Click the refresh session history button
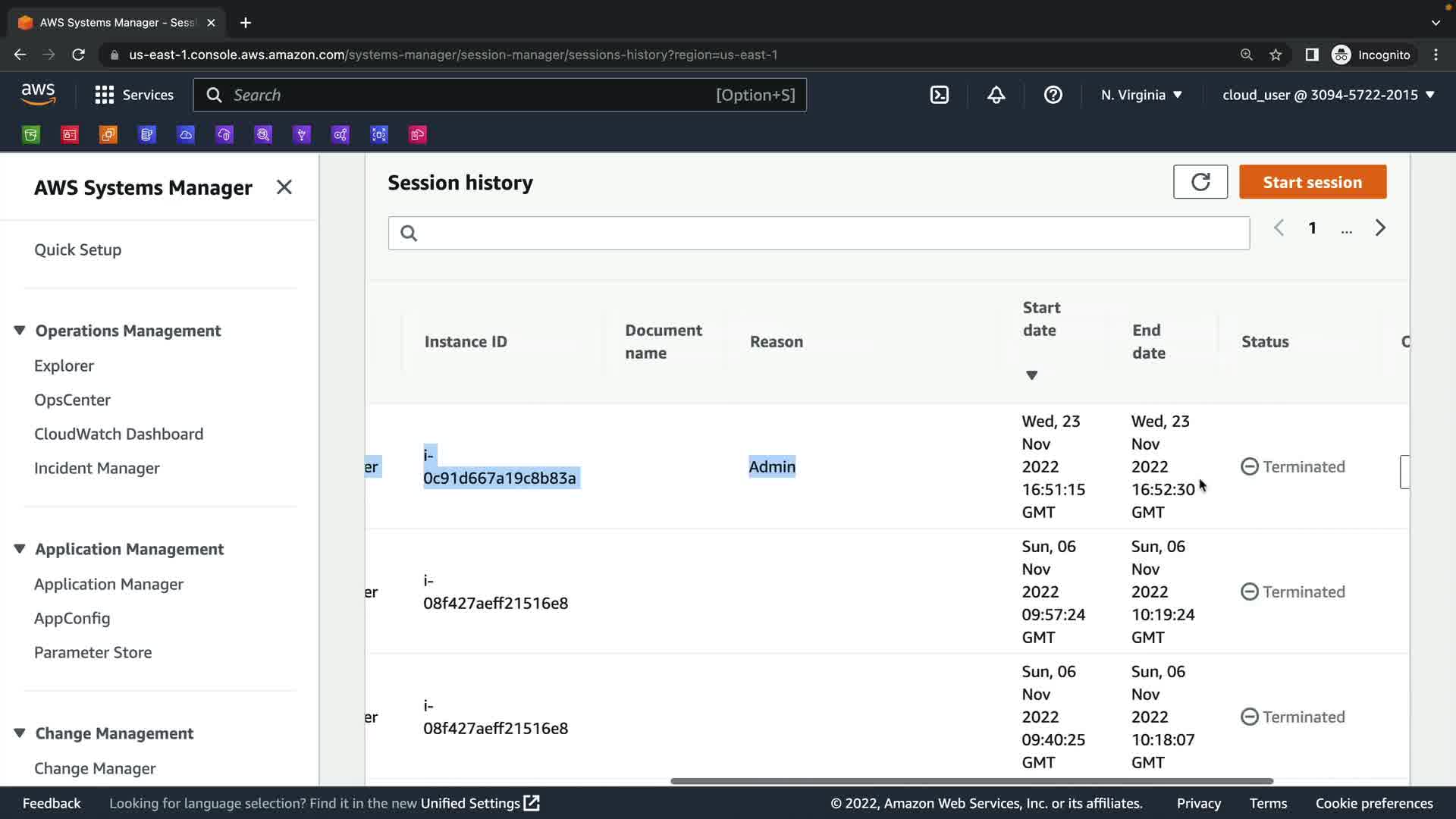The height and width of the screenshot is (819, 1456). pos(1200,182)
